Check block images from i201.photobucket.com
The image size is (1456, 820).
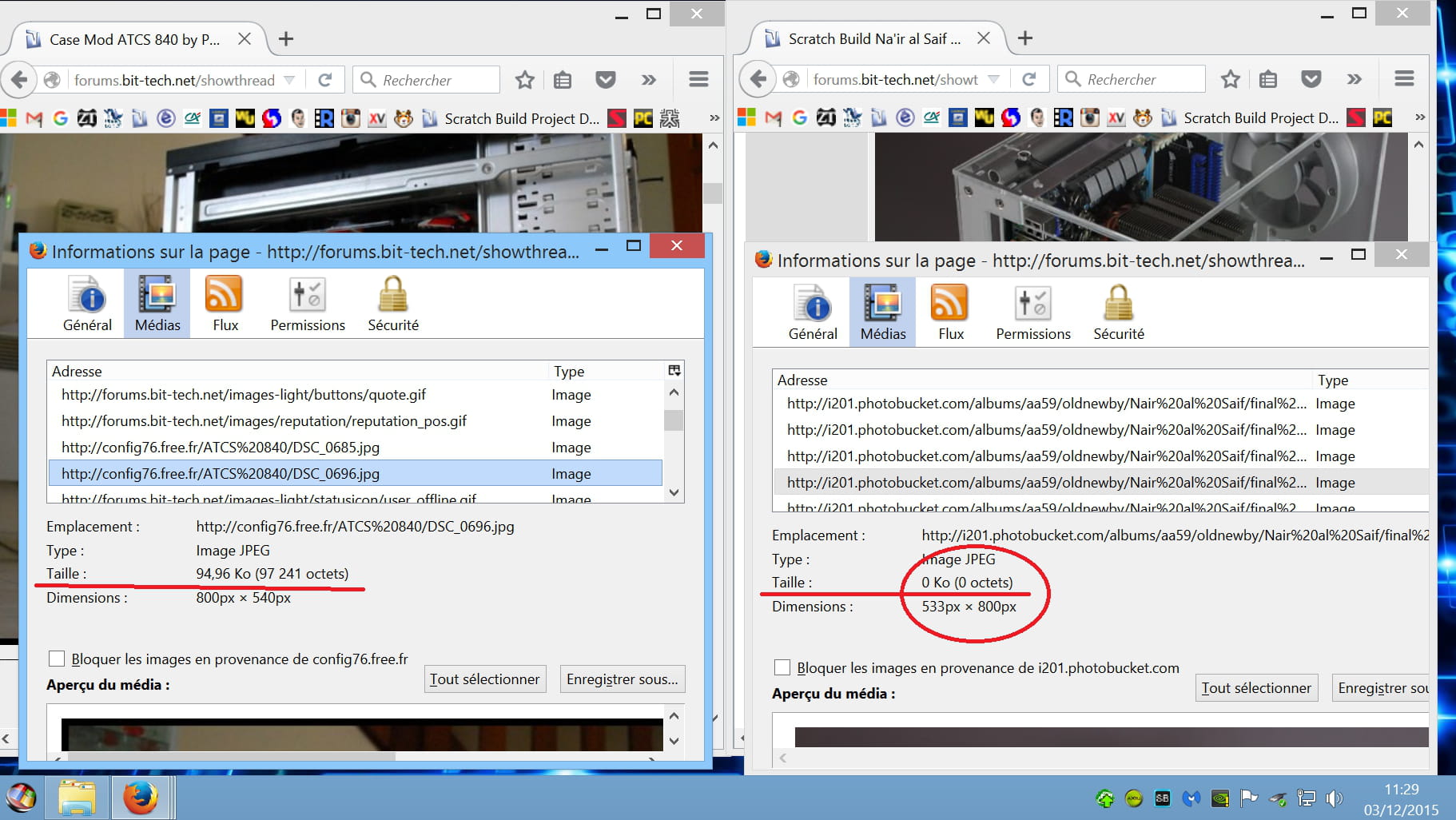(x=782, y=667)
